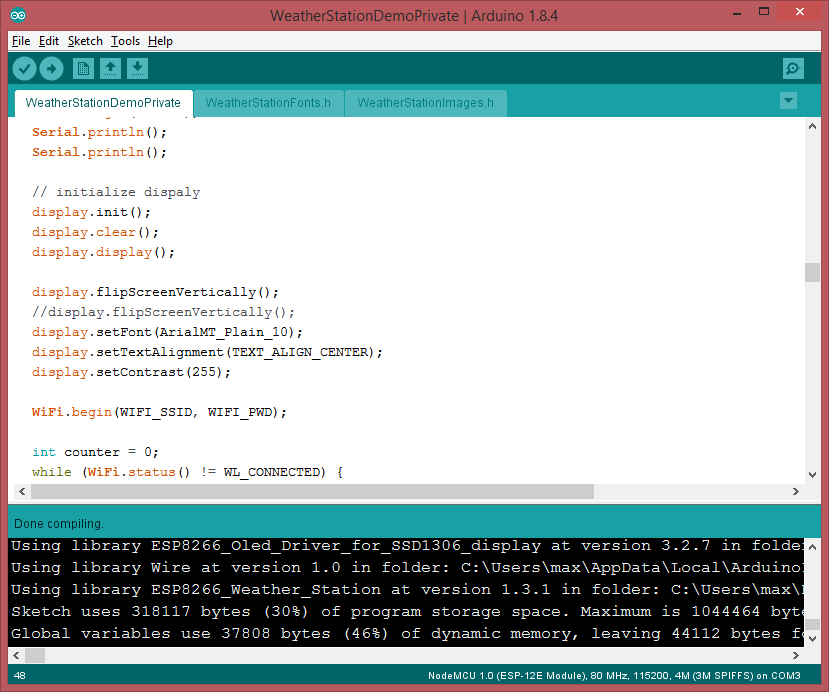The image size is (829, 692).
Task: Open the Tools menu
Action: (x=125, y=41)
